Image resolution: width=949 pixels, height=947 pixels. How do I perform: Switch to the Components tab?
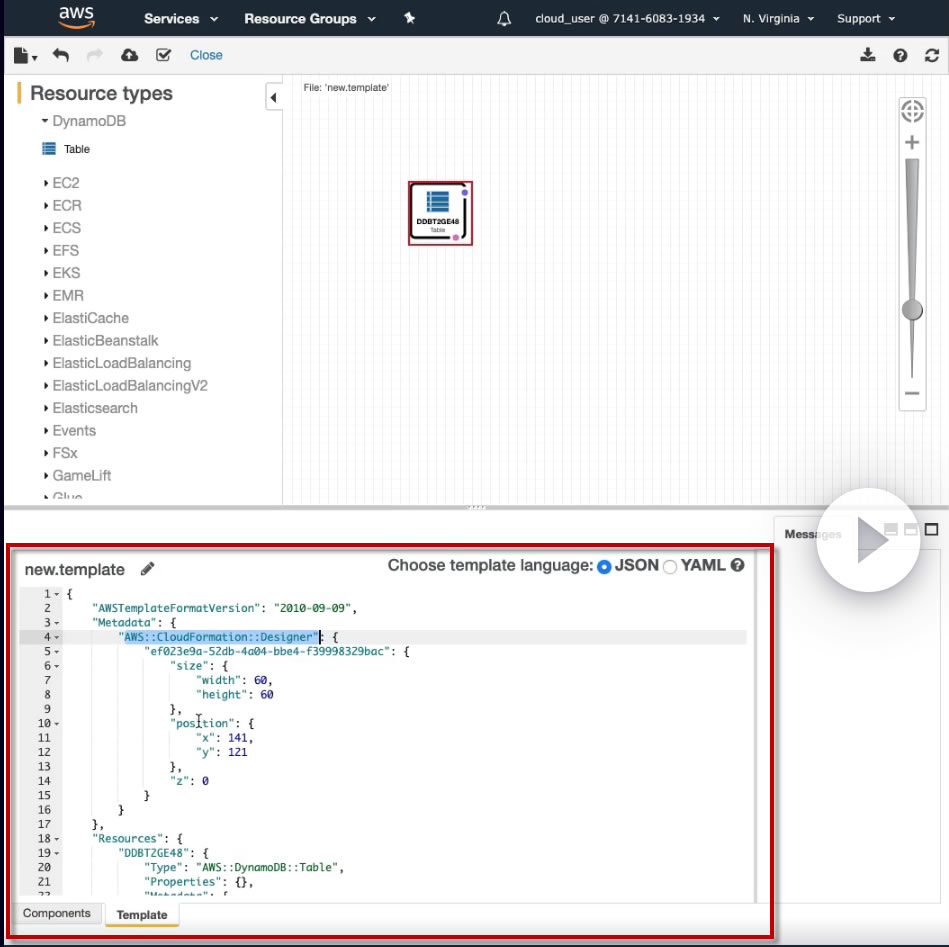point(56,913)
